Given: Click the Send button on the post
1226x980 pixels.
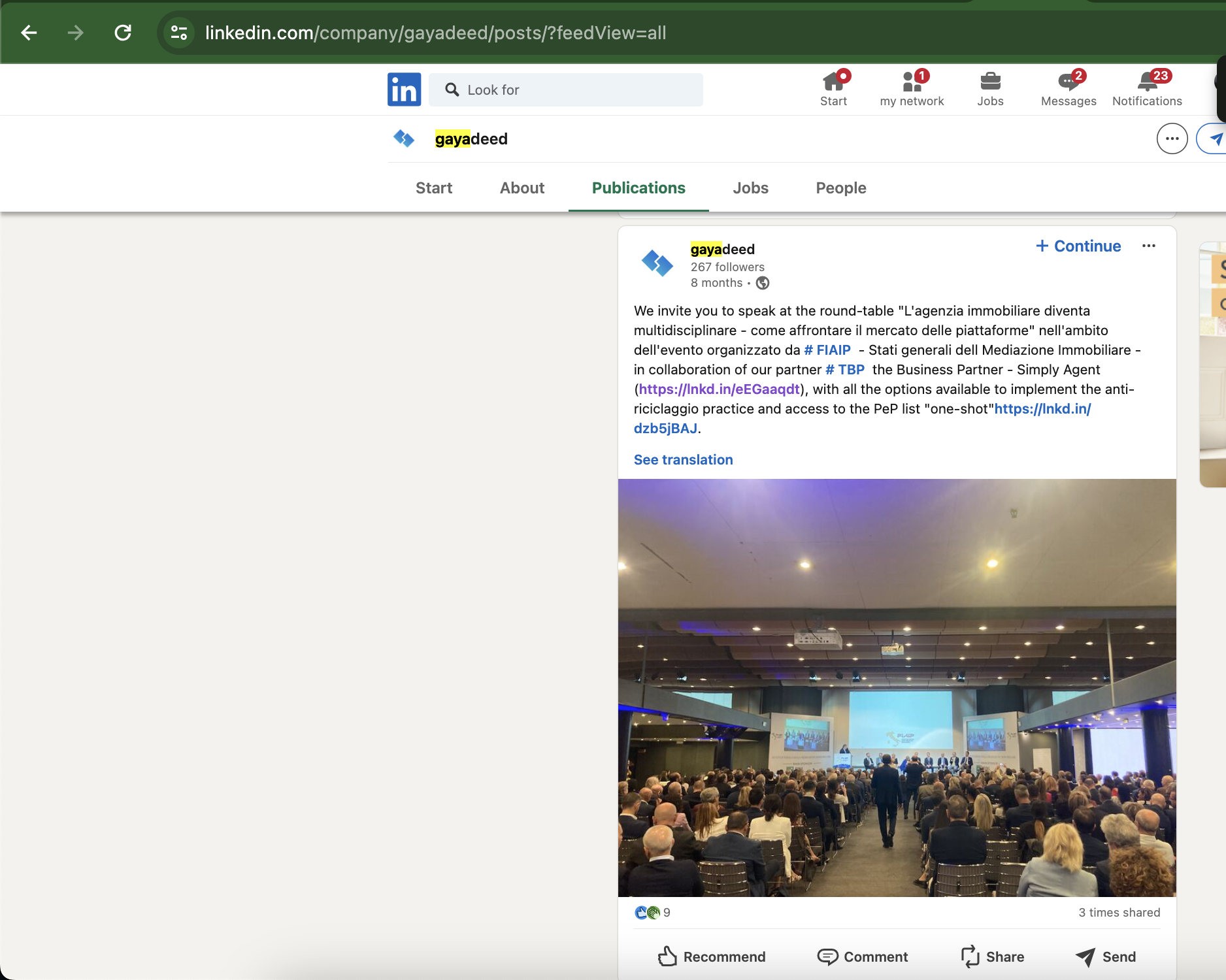Looking at the screenshot, I should tap(1106, 956).
